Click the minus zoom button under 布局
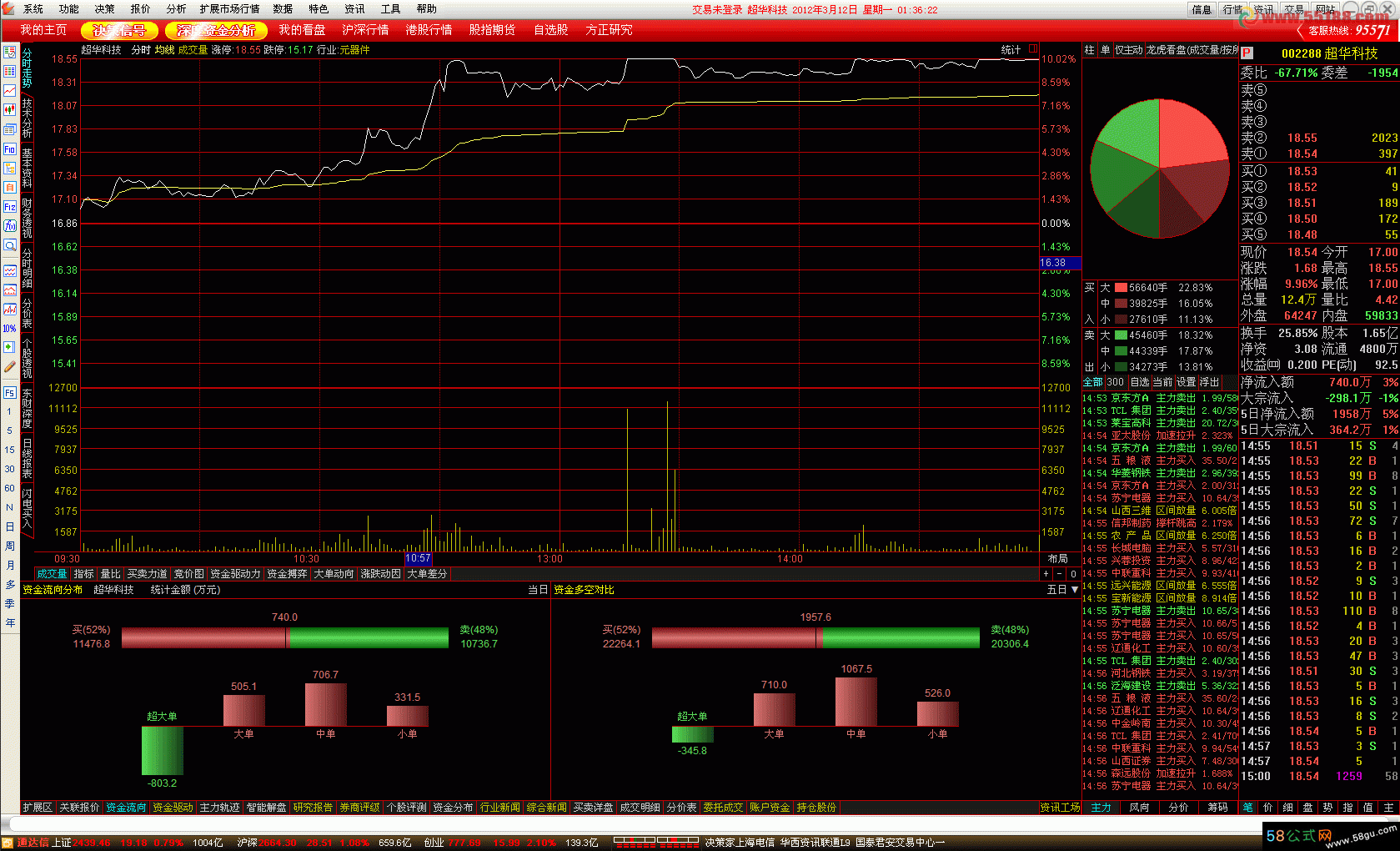This screenshot has width=1400, height=851. pyautogui.click(x=1060, y=574)
